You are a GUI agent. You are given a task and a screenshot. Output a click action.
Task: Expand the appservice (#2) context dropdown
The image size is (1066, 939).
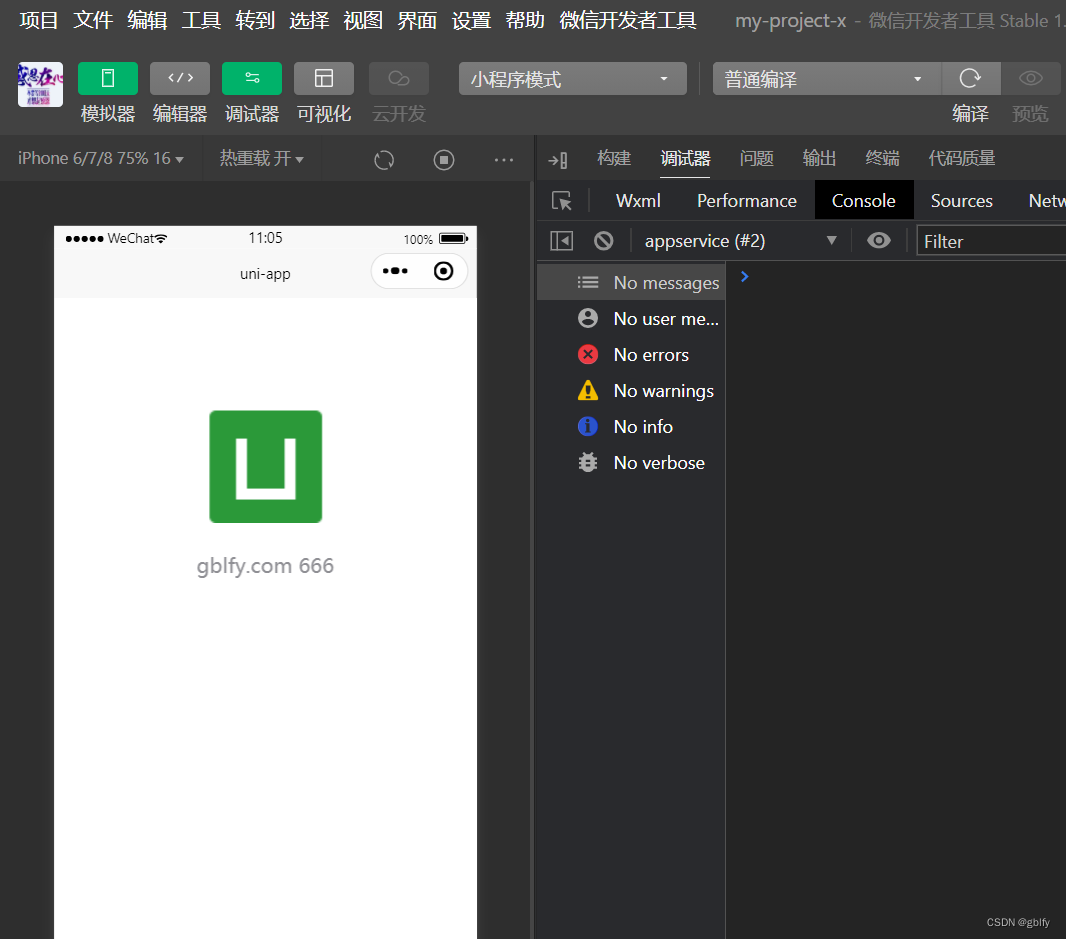833,240
